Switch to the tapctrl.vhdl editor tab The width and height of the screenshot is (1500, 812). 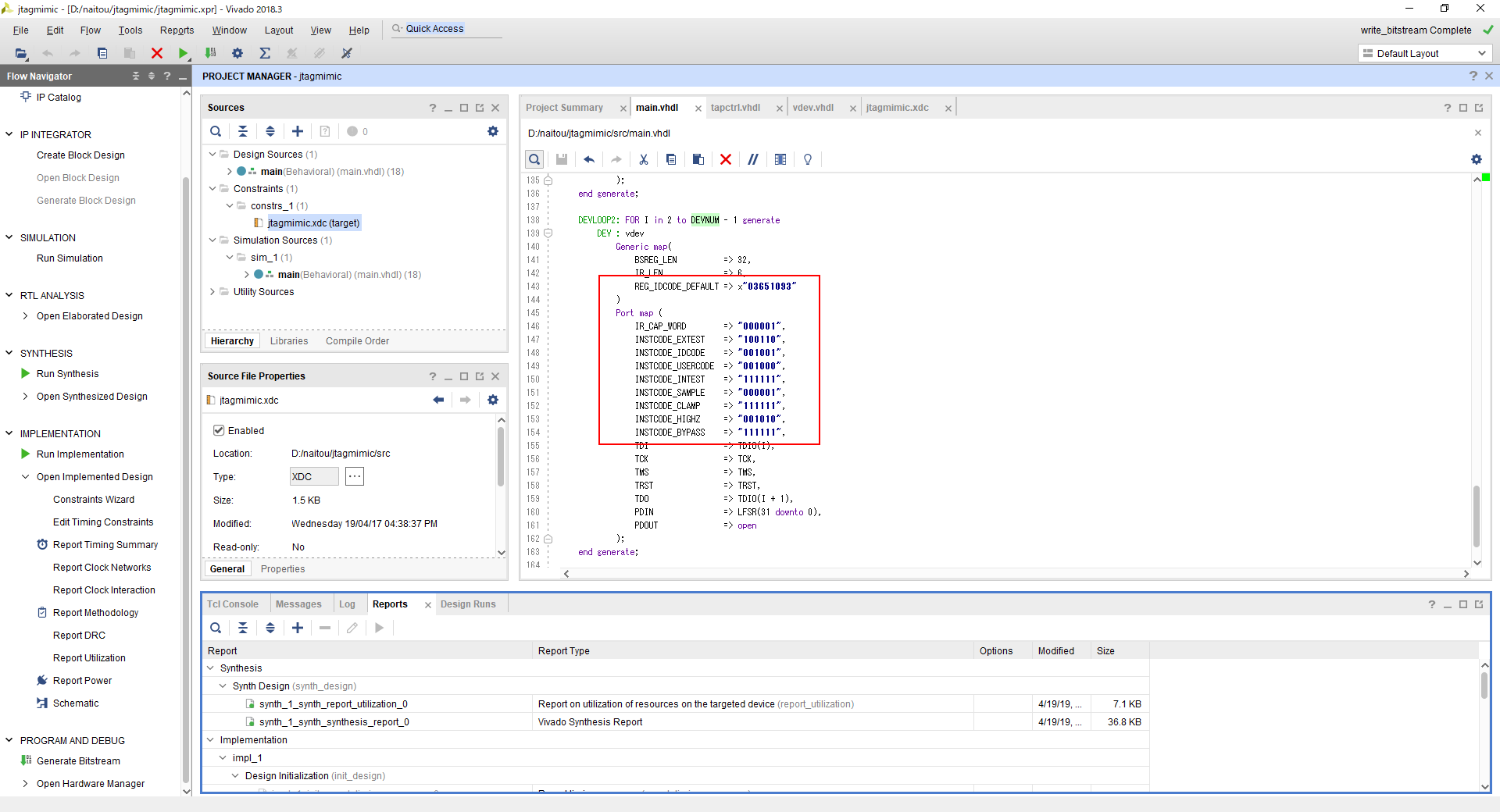(735, 108)
